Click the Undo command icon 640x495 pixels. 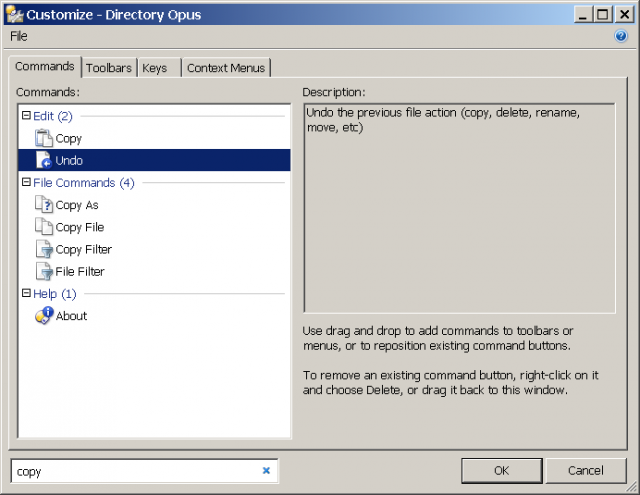(x=44, y=160)
